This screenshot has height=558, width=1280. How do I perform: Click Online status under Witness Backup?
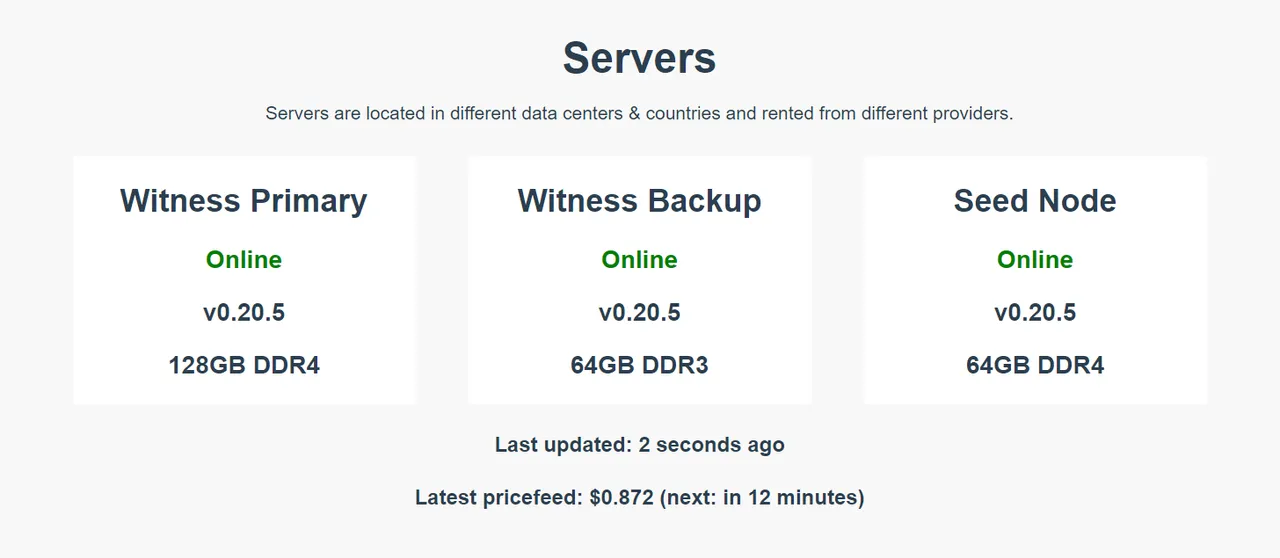pyautogui.click(x=639, y=260)
